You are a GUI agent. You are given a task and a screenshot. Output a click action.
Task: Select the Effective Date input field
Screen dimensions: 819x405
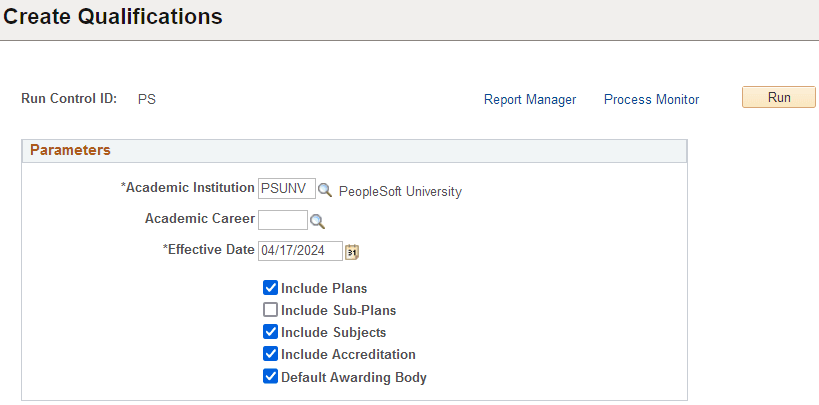click(x=300, y=250)
